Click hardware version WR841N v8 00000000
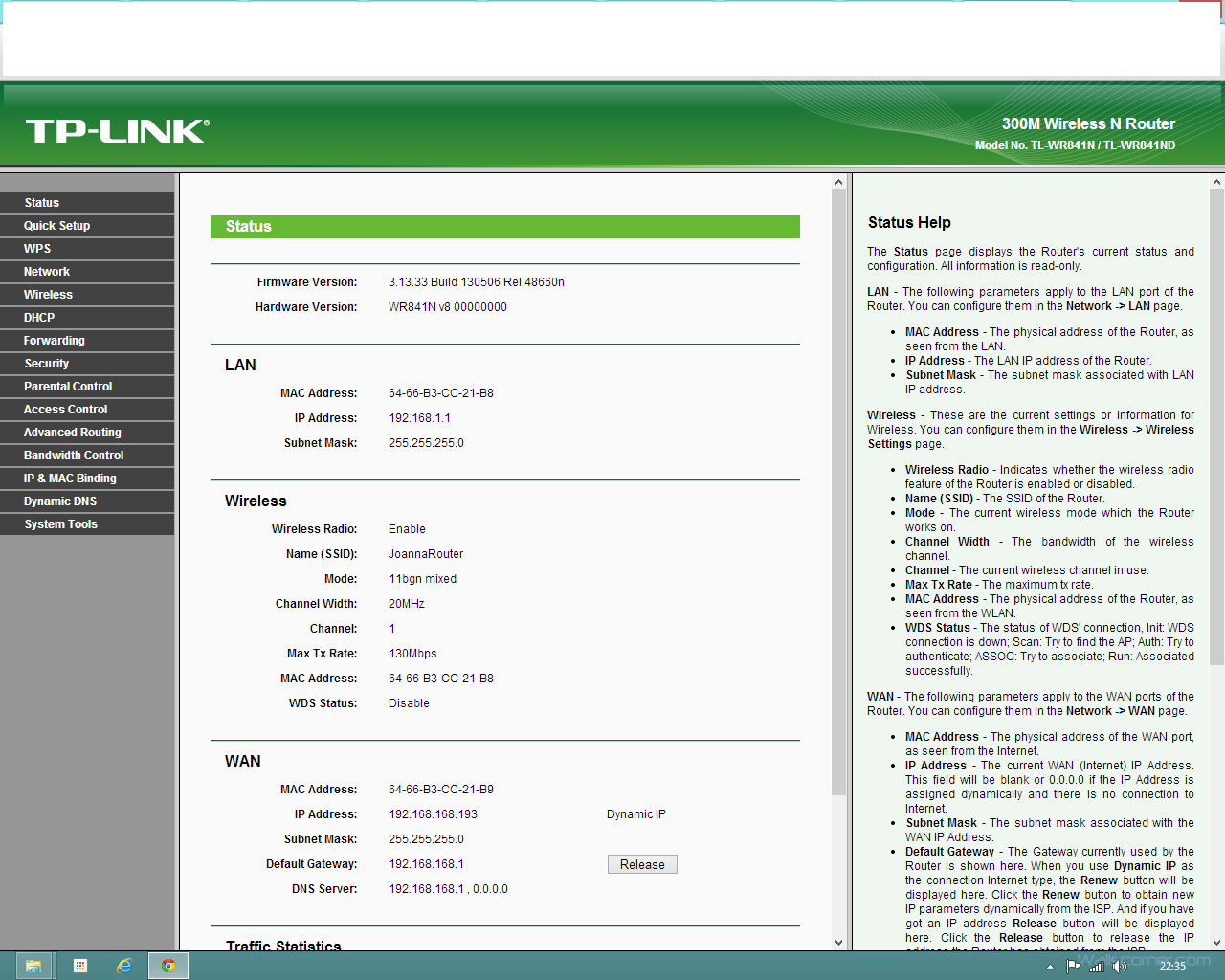Image resolution: width=1225 pixels, height=980 pixels. pos(448,307)
